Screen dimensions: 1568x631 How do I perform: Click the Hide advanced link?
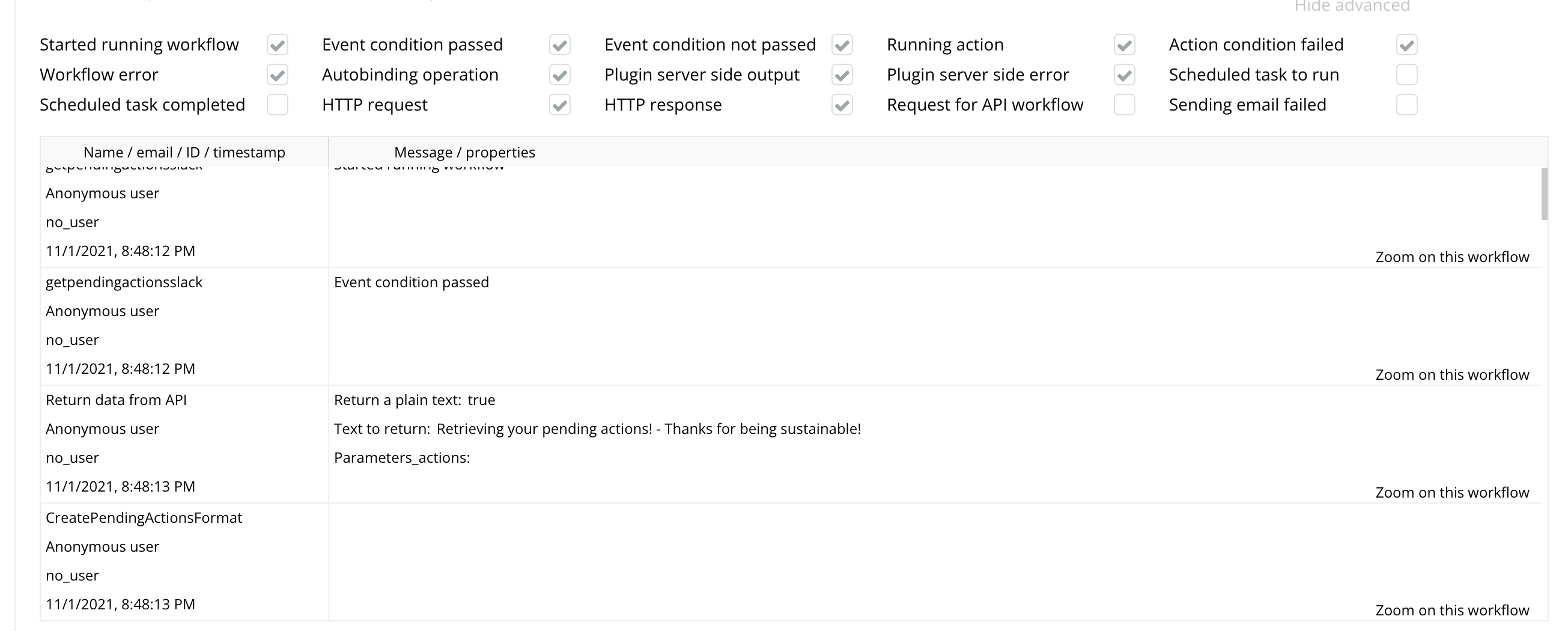[x=1351, y=7]
